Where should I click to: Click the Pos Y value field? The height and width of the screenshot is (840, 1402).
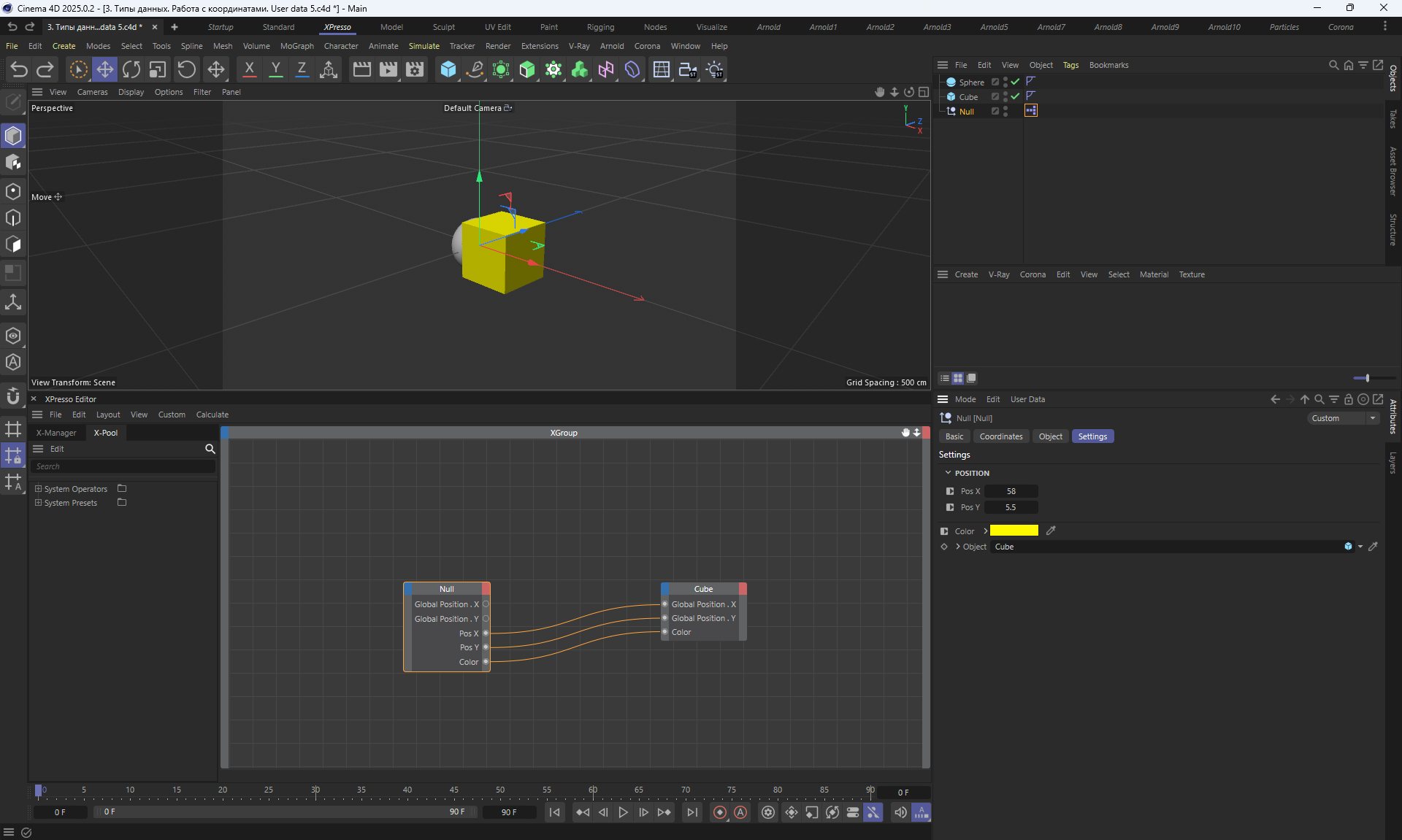click(x=1011, y=507)
